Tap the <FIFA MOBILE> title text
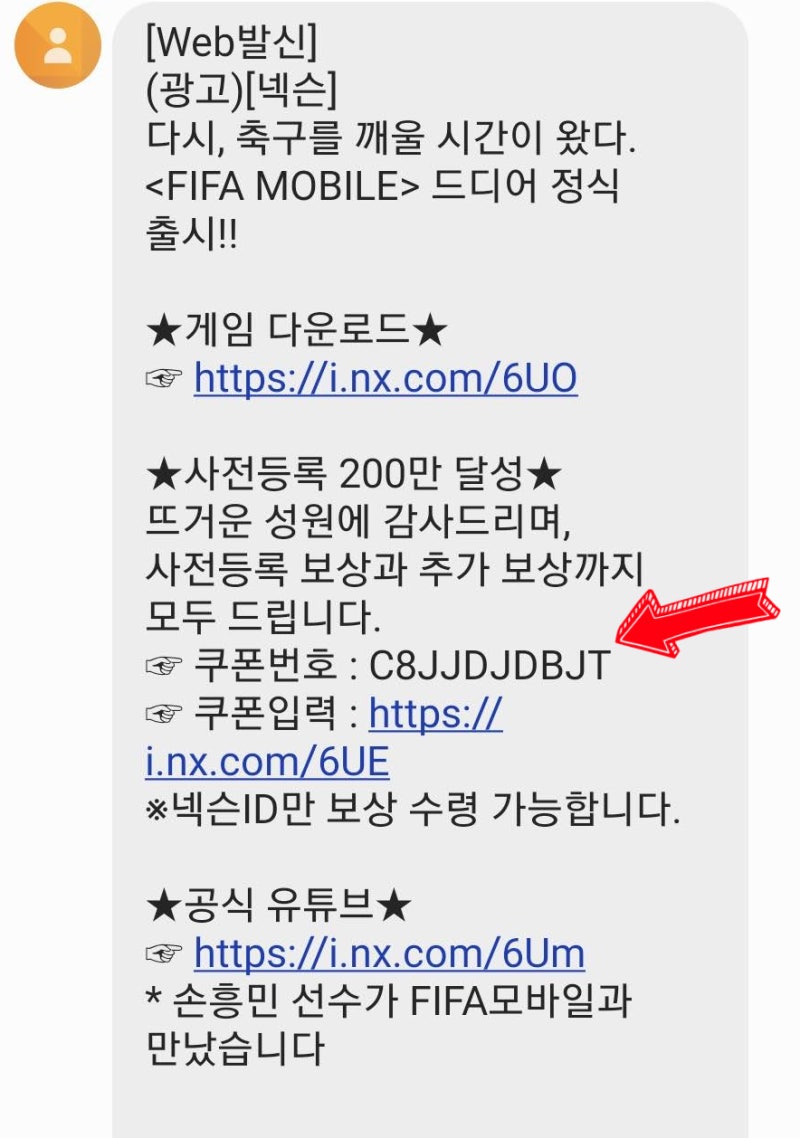The image size is (800, 1138). coord(282,186)
